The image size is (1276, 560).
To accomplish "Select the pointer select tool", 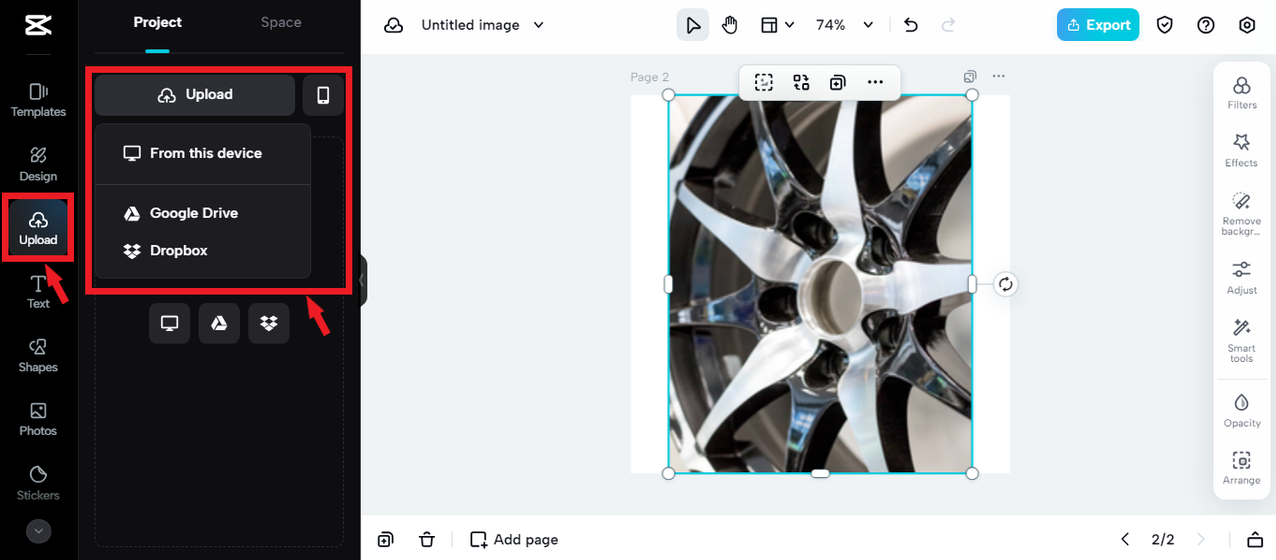I will [x=693, y=25].
